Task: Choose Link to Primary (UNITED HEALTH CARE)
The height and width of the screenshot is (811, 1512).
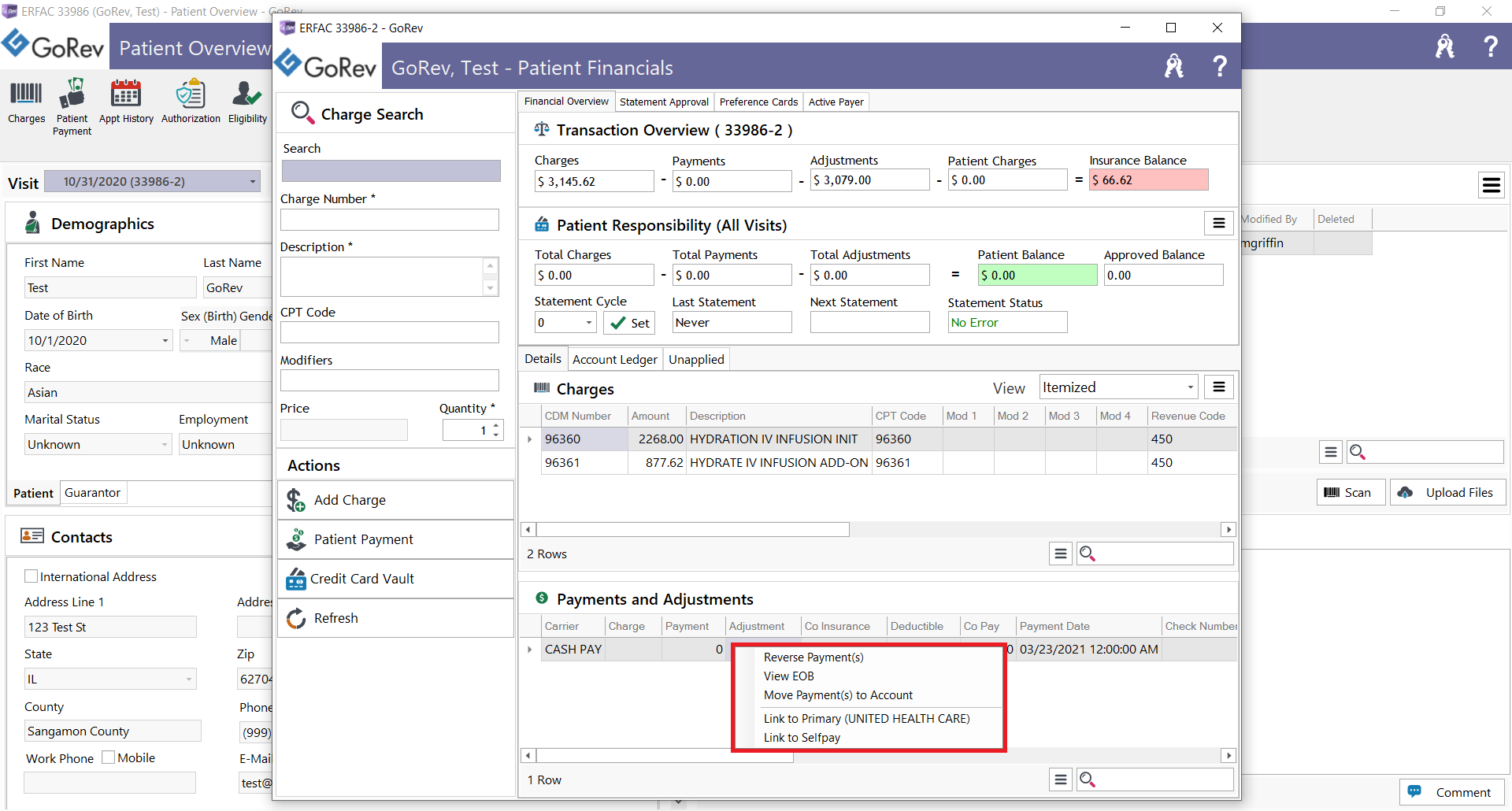Action: (x=866, y=718)
